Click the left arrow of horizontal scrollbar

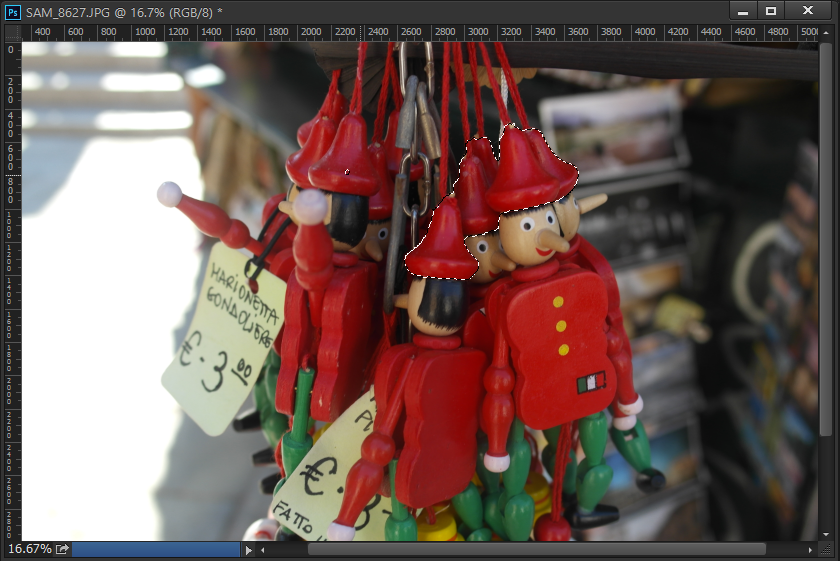[x=264, y=550]
